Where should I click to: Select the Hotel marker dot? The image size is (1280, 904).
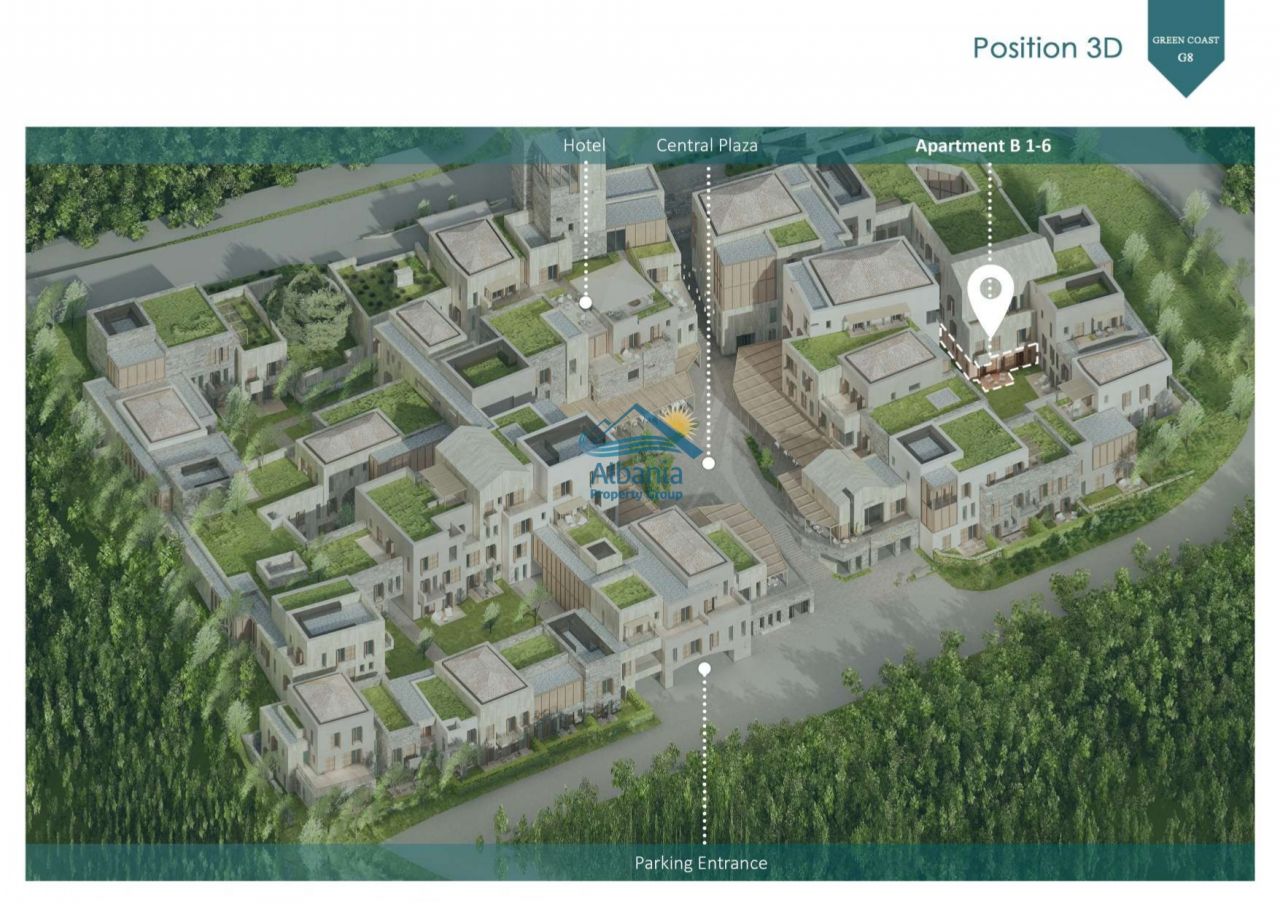pyautogui.click(x=585, y=302)
